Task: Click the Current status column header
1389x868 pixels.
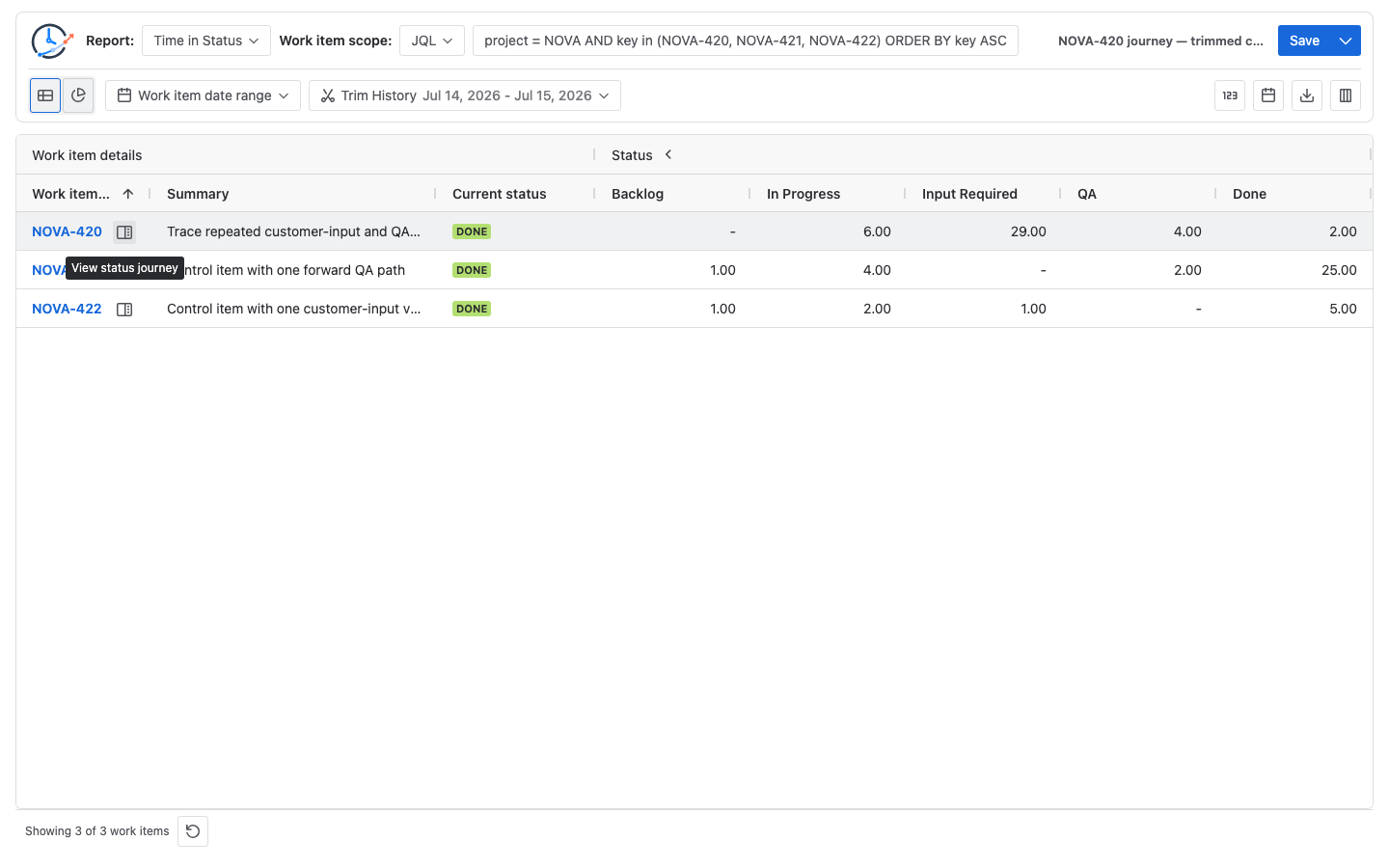Action: coord(500,194)
